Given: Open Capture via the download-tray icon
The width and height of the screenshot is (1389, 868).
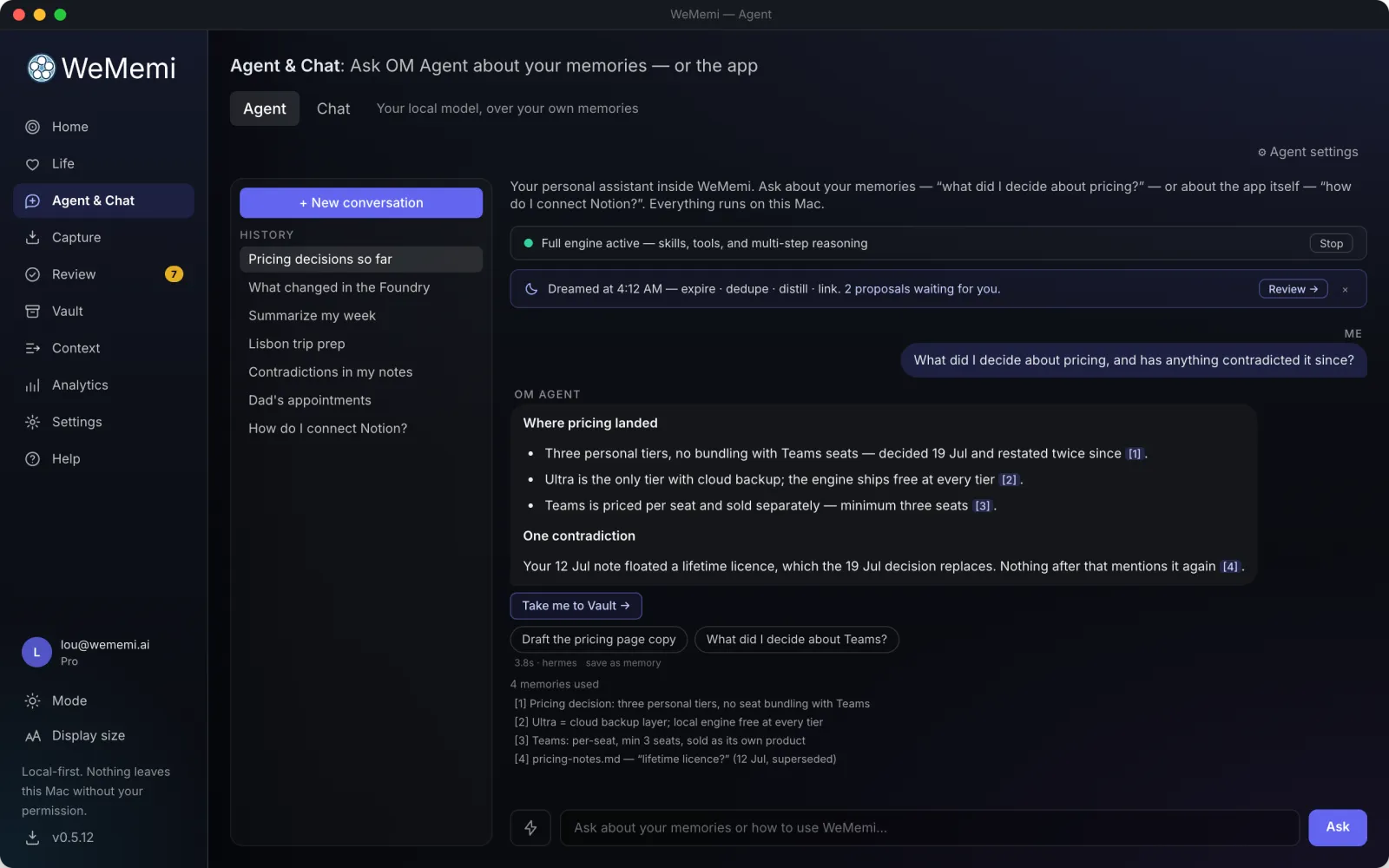Looking at the screenshot, I should (x=32, y=238).
